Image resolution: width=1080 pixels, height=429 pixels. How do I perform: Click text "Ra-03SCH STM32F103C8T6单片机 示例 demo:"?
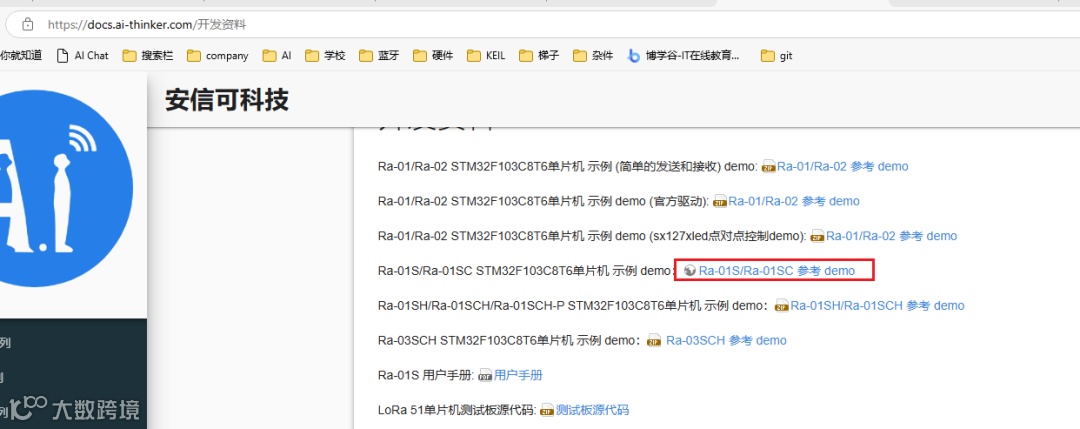pos(510,340)
